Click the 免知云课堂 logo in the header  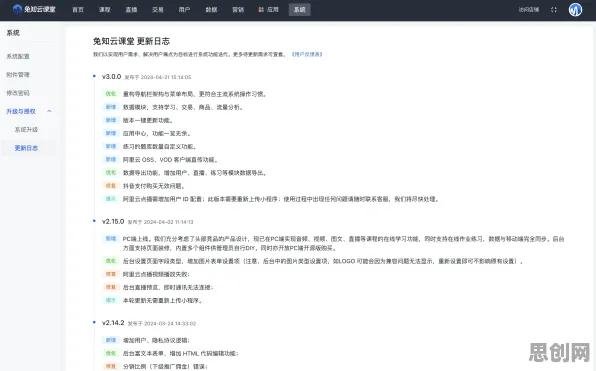coord(34,9)
